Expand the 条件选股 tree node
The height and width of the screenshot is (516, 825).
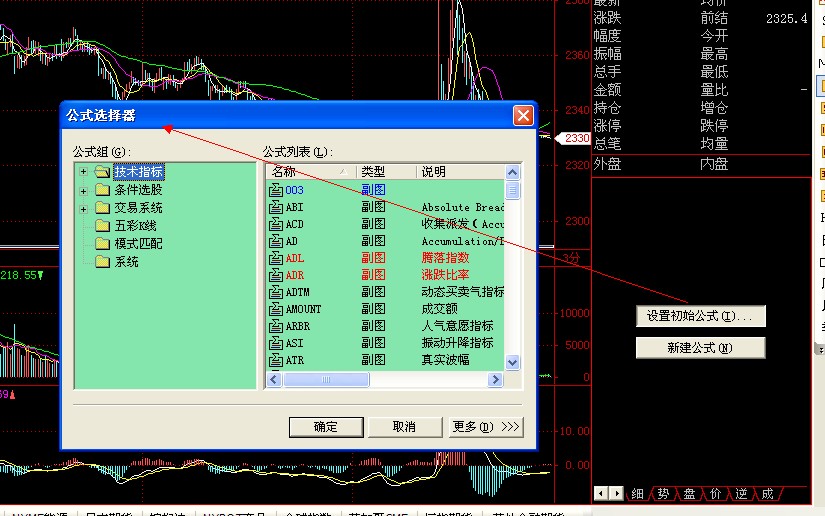point(83,190)
